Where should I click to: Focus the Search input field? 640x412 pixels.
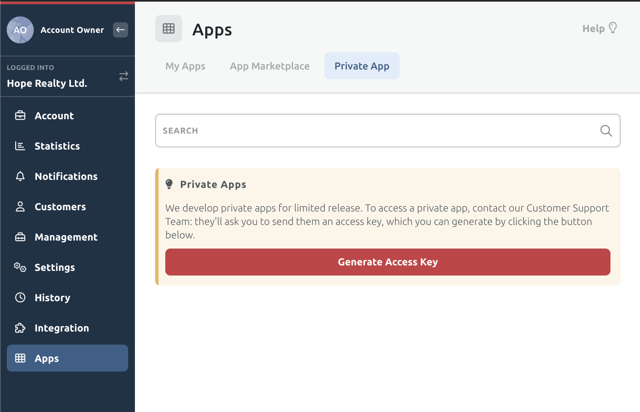point(378,131)
